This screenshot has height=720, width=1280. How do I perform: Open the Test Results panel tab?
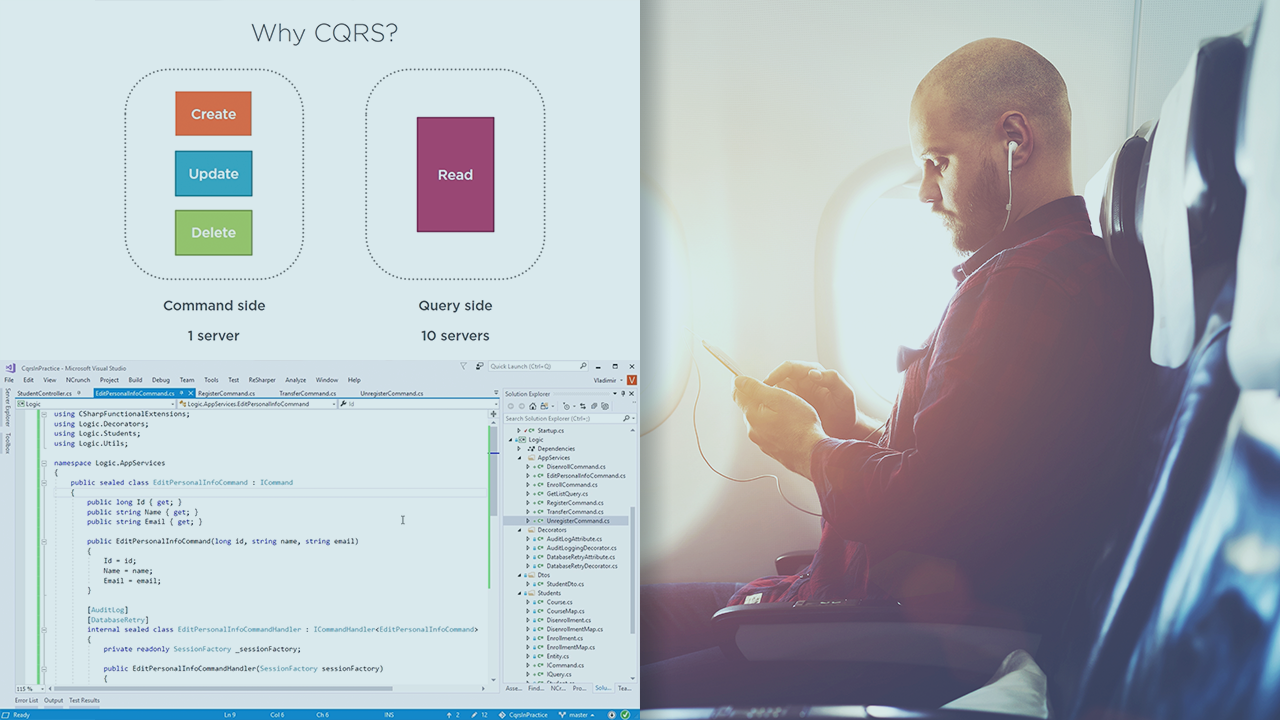coord(84,700)
